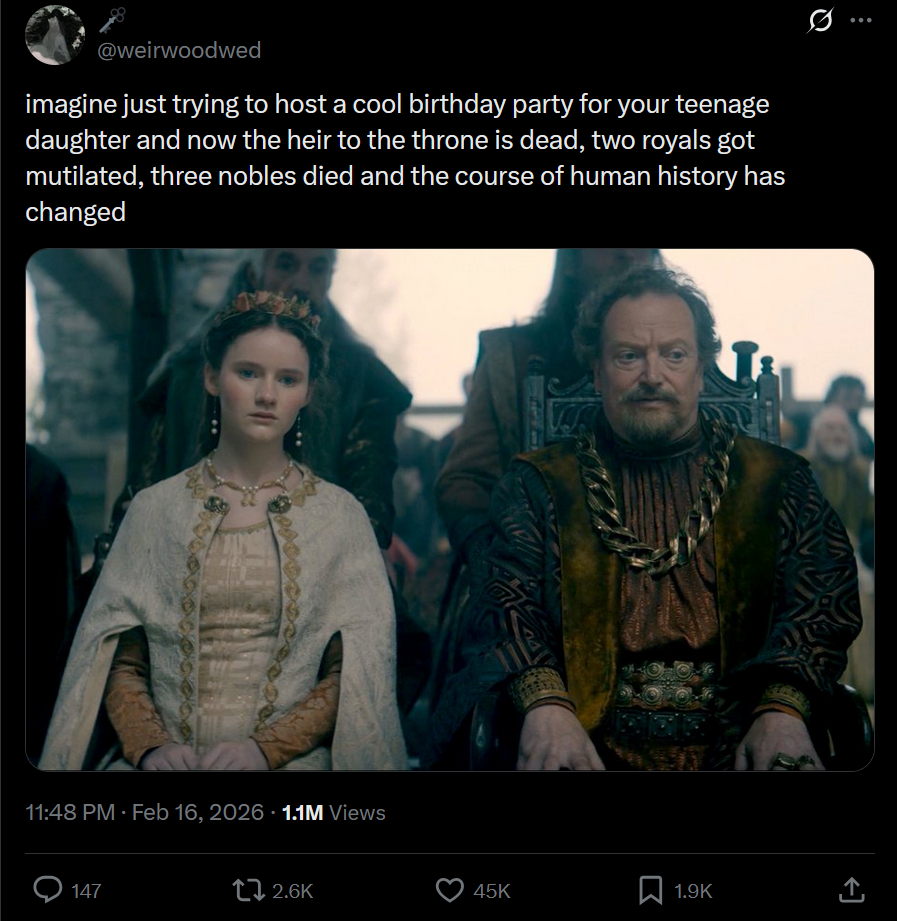Click the reply speech bubble icon
Viewport: 897px width, 921px height.
[48, 889]
